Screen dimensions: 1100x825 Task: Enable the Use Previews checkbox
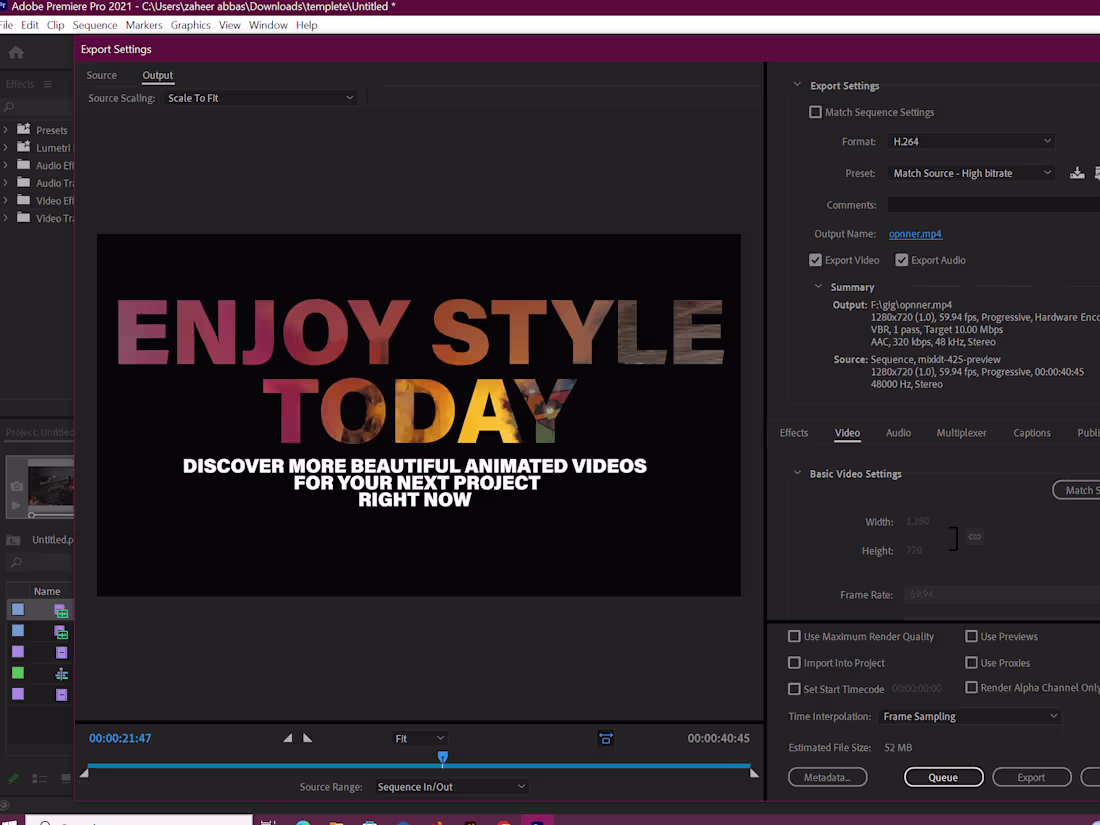(x=972, y=636)
